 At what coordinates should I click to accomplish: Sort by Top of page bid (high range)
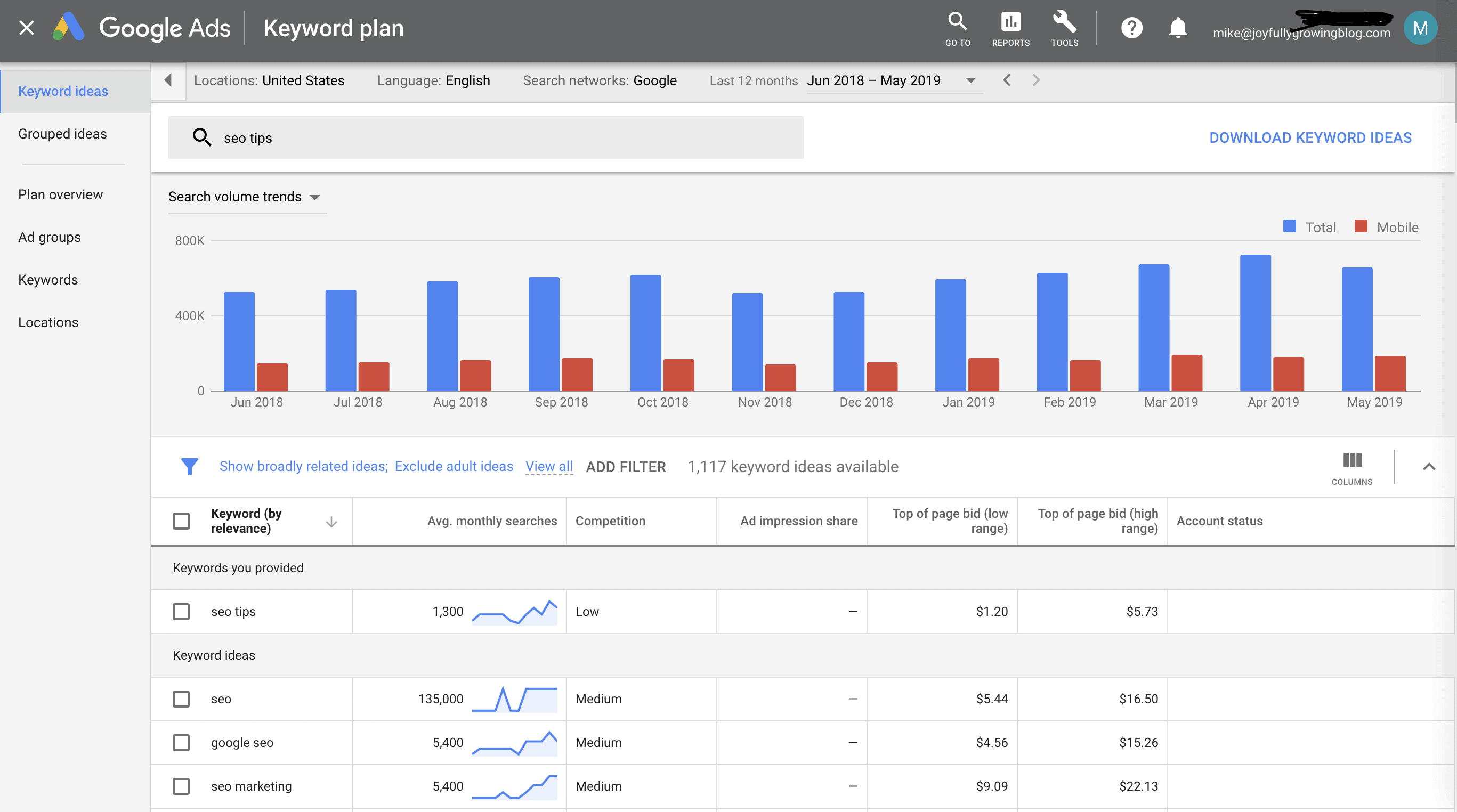click(1098, 521)
